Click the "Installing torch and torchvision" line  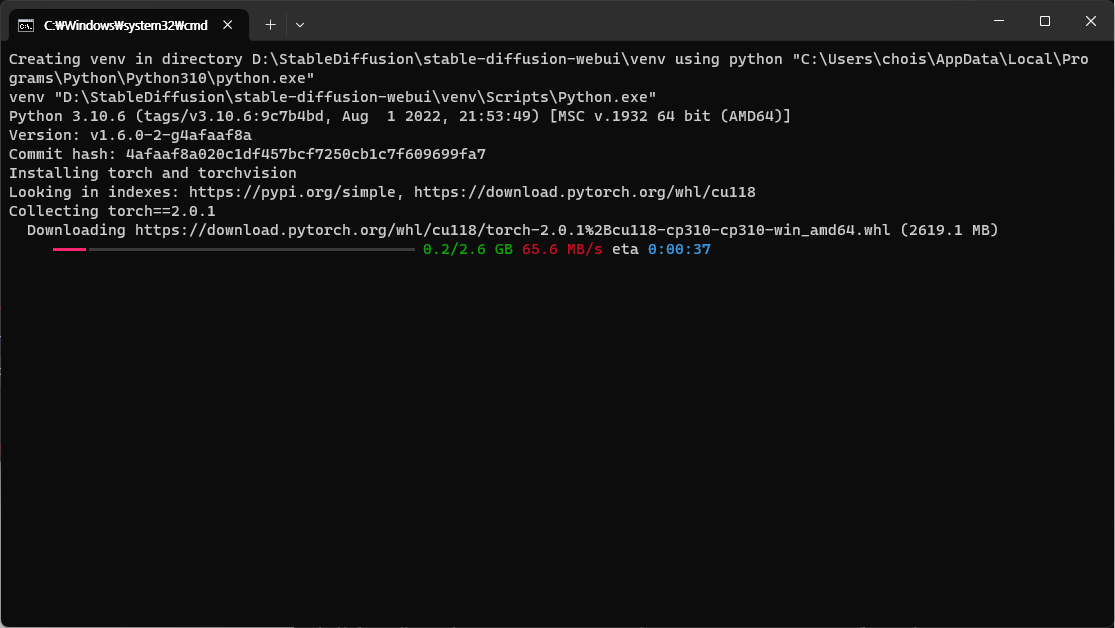(152, 173)
